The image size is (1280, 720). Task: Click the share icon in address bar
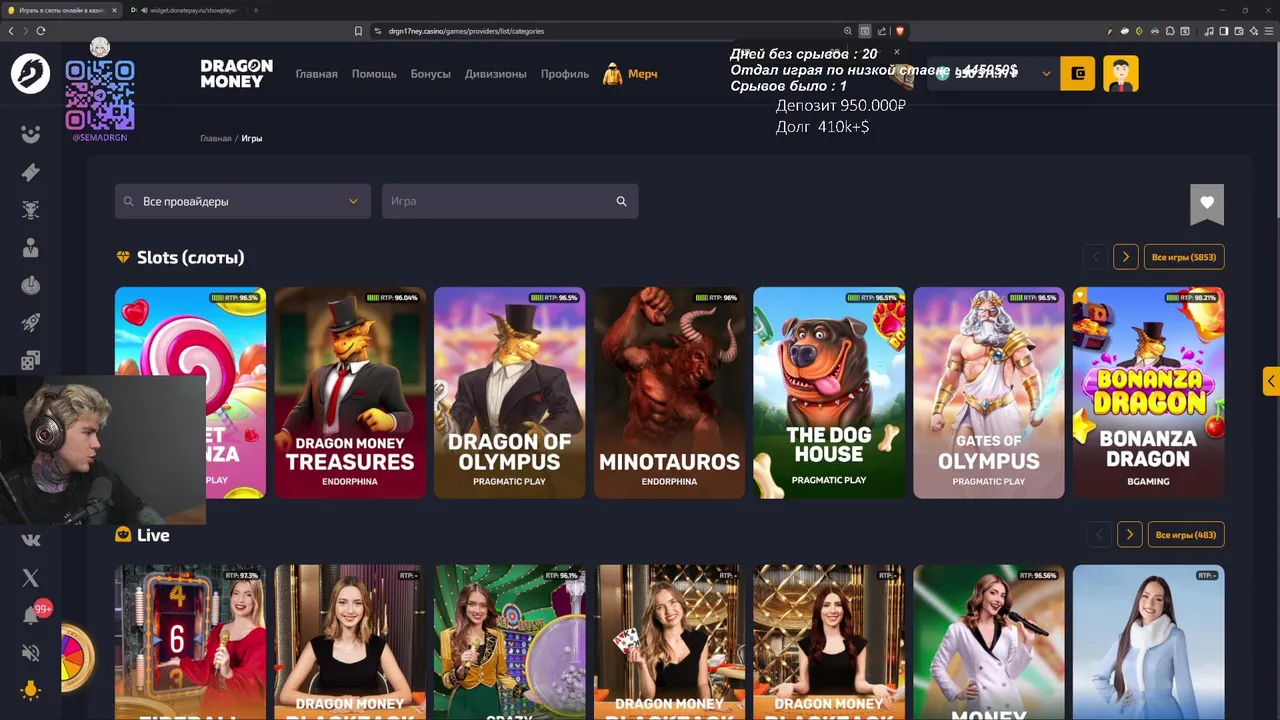click(x=882, y=31)
